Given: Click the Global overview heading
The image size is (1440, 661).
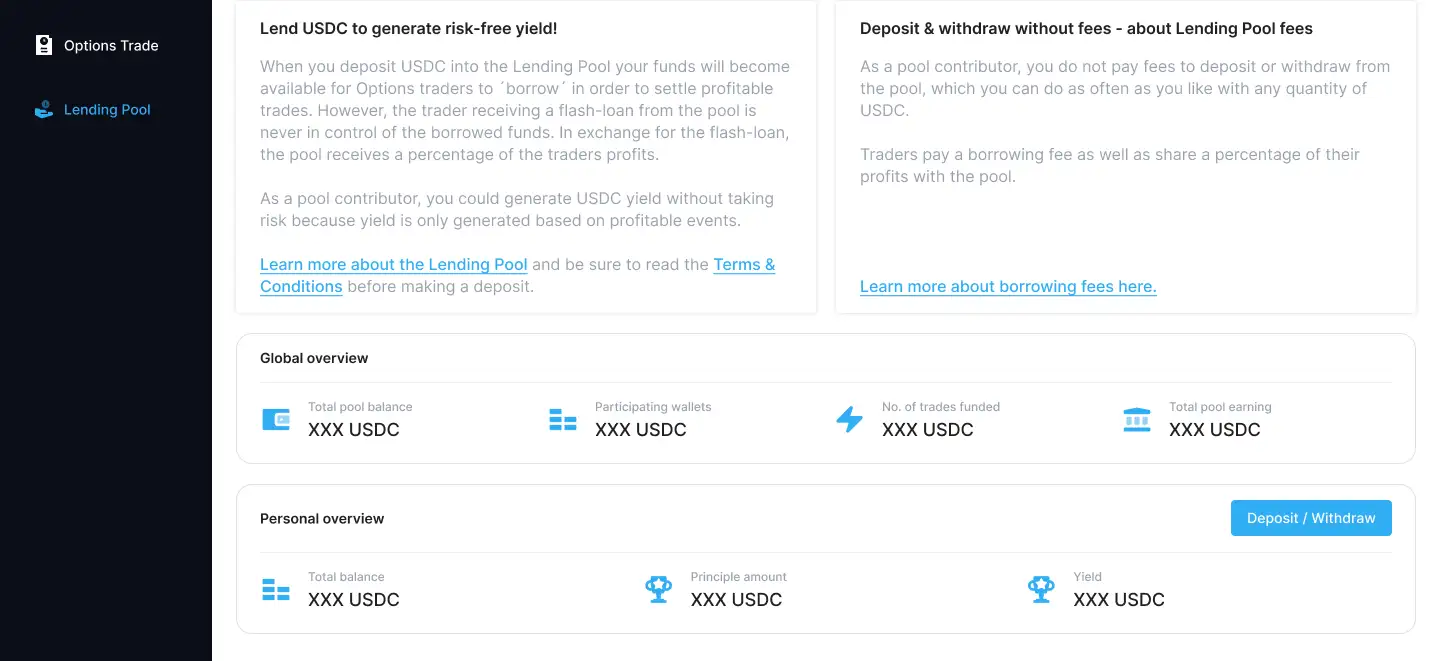Looking at the screenshot, I should 314,358.
